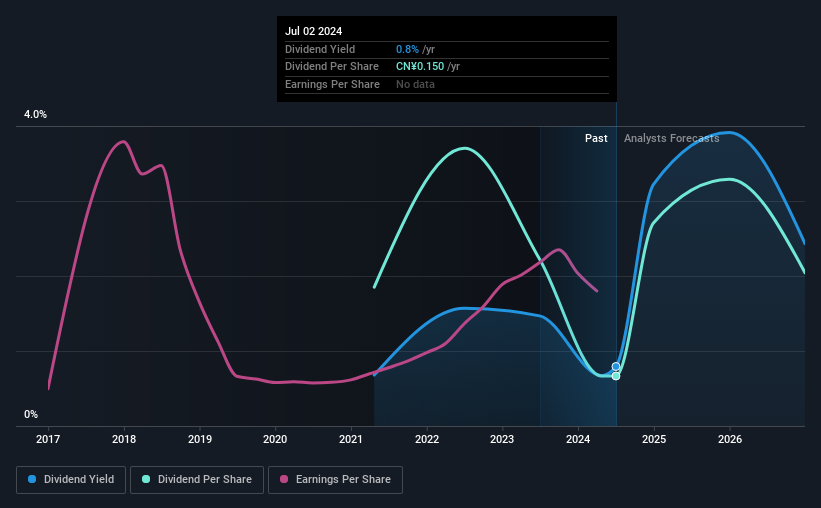Click the teal Dividend Per Share legend dot
This screenshot has width=821, height=508.
[x=146, y=479]
